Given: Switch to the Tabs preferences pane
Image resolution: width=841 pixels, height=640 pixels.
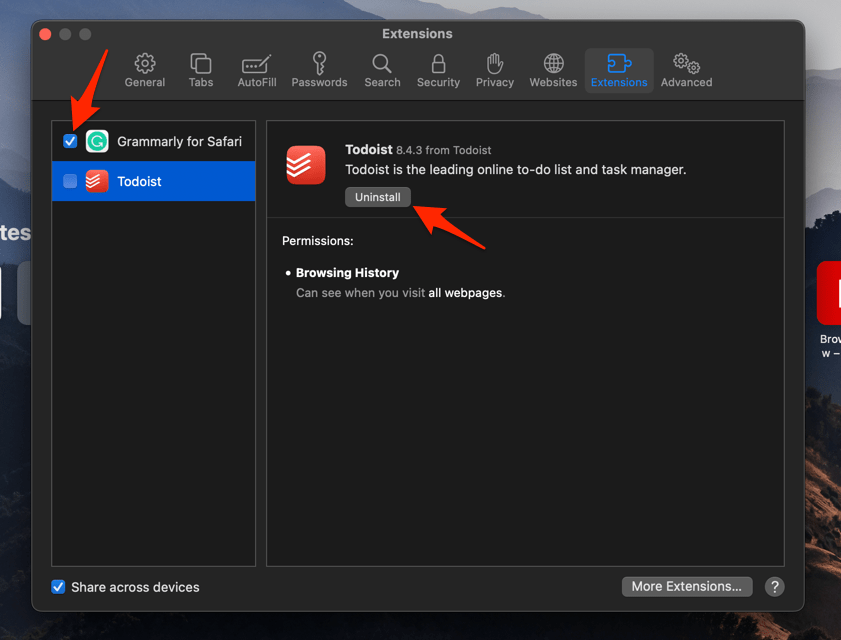Looking at the screenshot, I should (x=201, y=71).
